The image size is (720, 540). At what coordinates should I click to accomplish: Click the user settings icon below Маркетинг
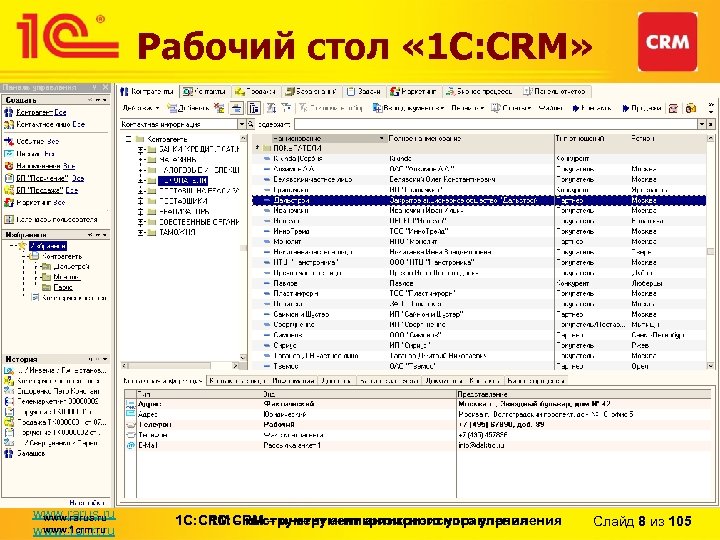tap(9, 219)
